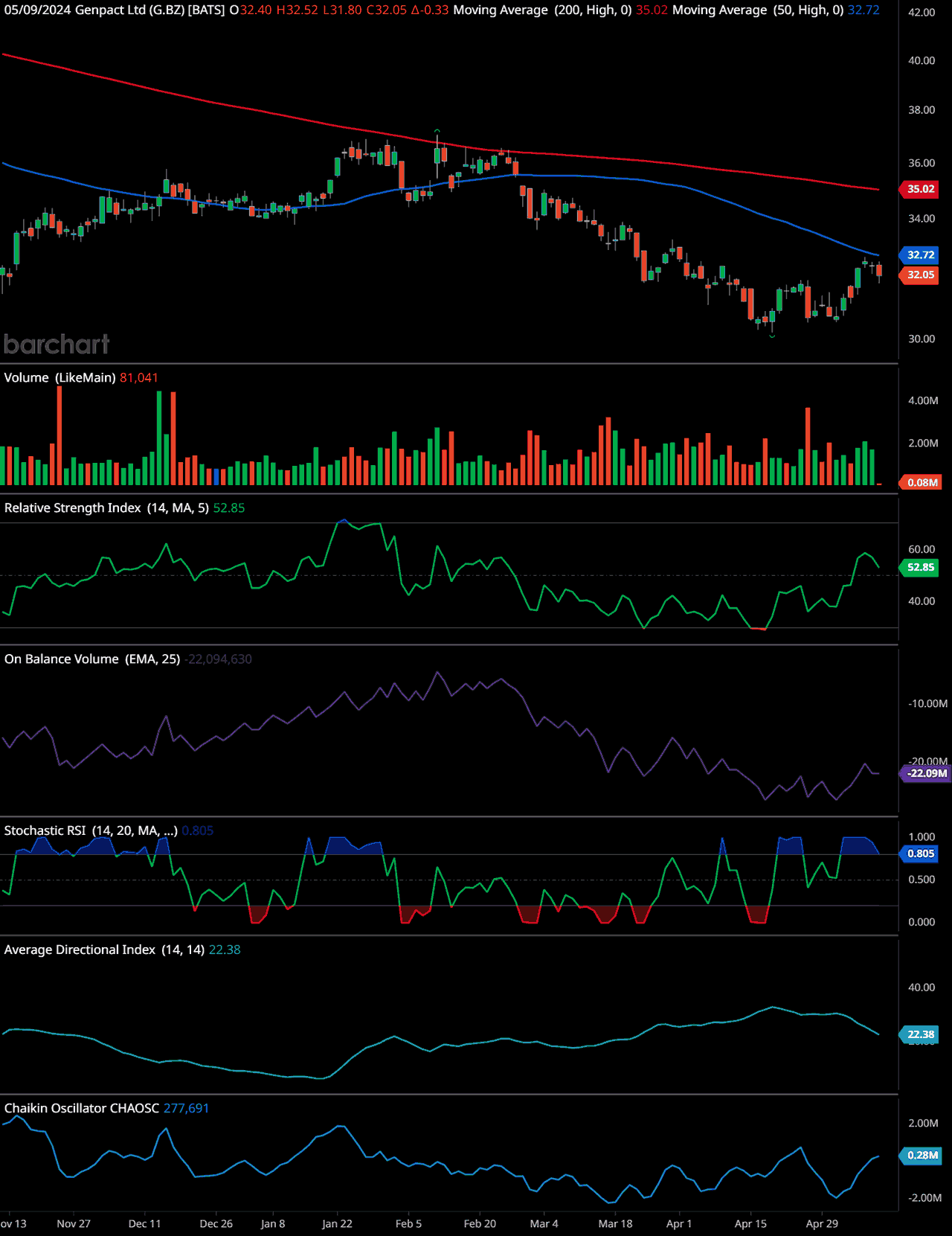Click the Moving Average (50, High, 0) label
Screen dimensions: 952x1236
(758, 10)
